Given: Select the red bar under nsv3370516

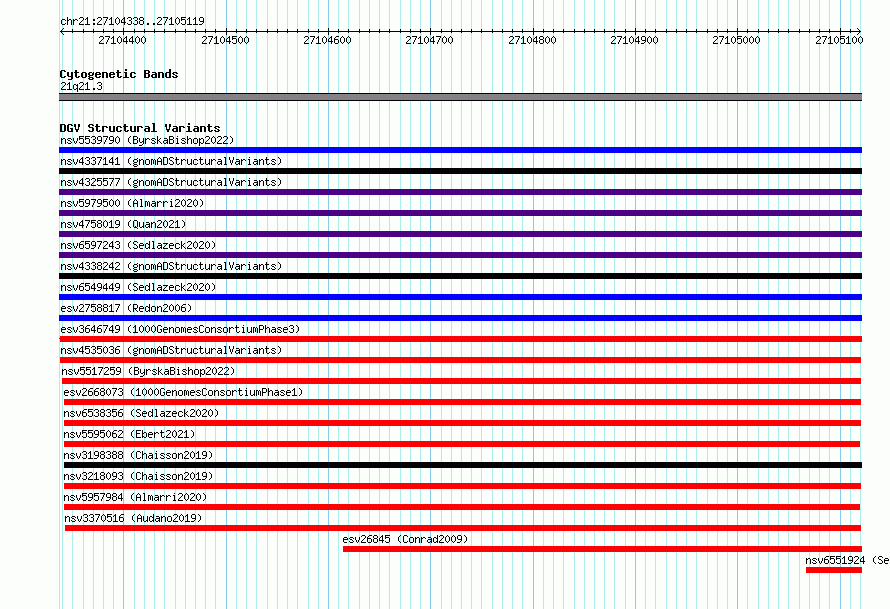Looking at the screenshot, I should coord(463,528).
